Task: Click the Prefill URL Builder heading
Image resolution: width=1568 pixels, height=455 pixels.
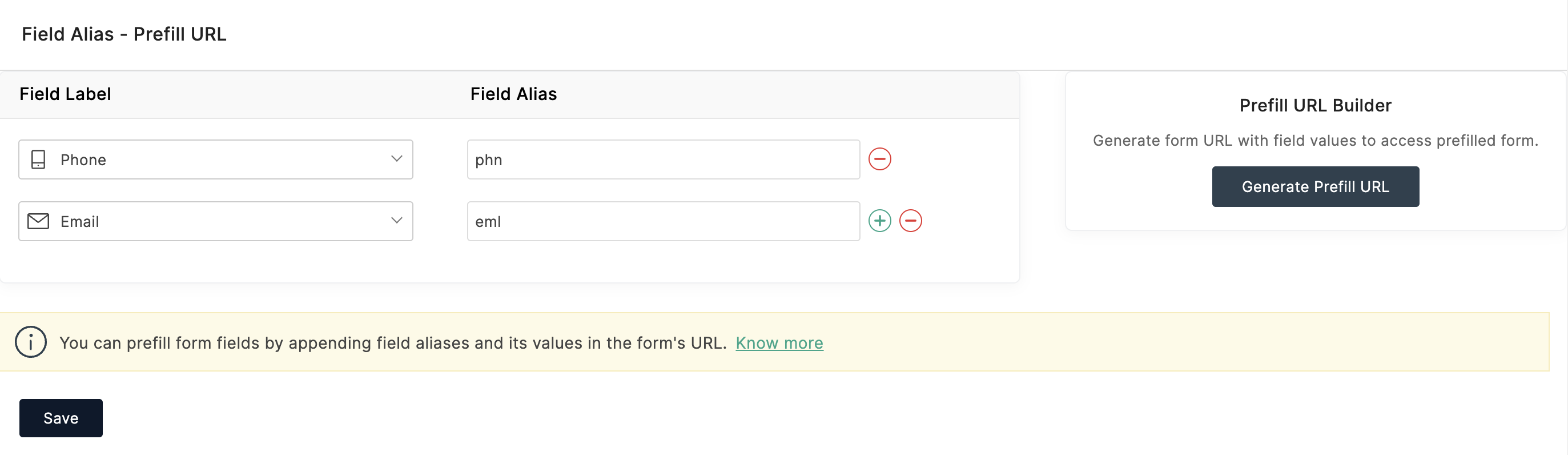Action: [1315, 105]
